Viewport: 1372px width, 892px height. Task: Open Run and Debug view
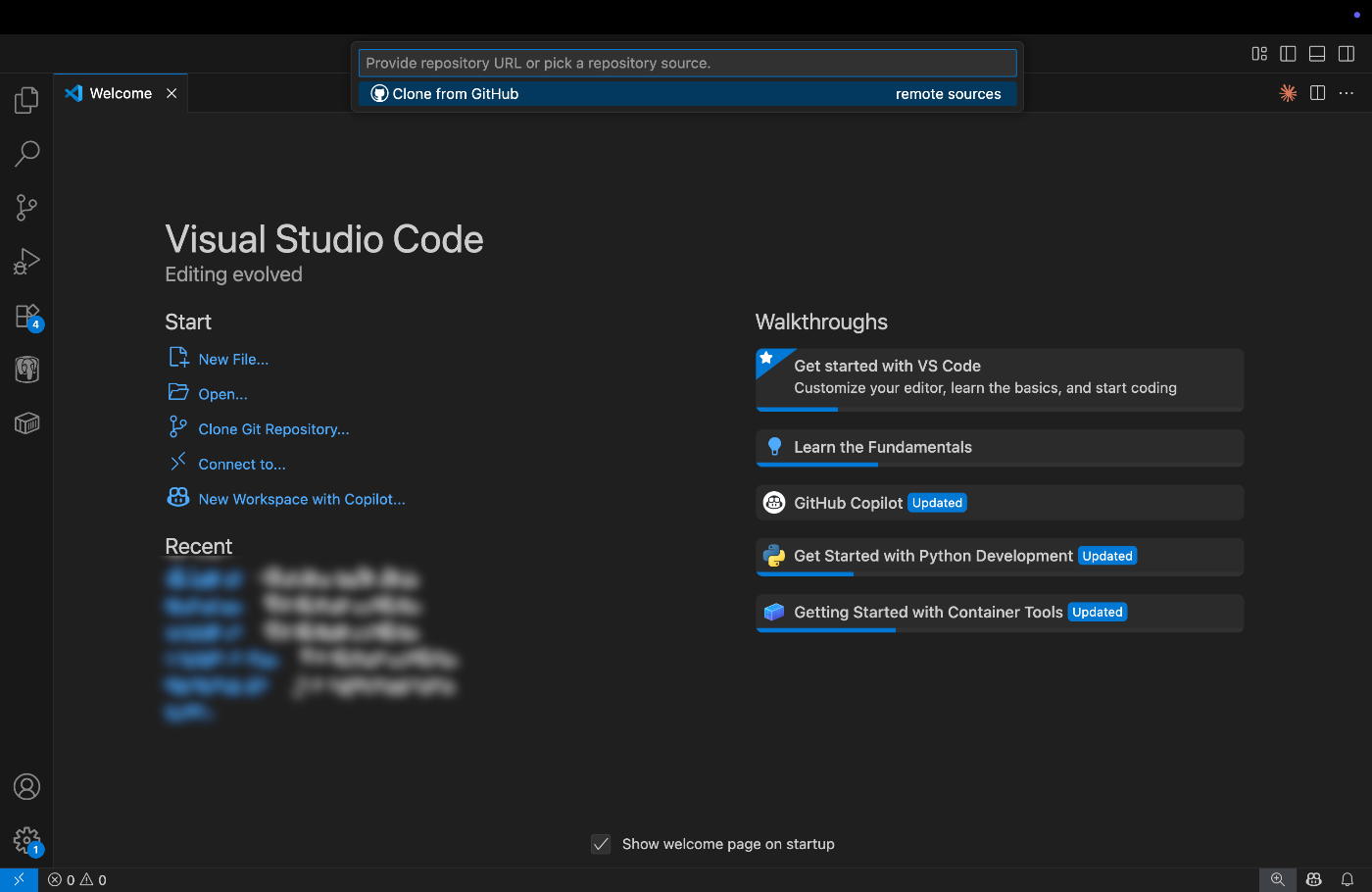(26, 261)
